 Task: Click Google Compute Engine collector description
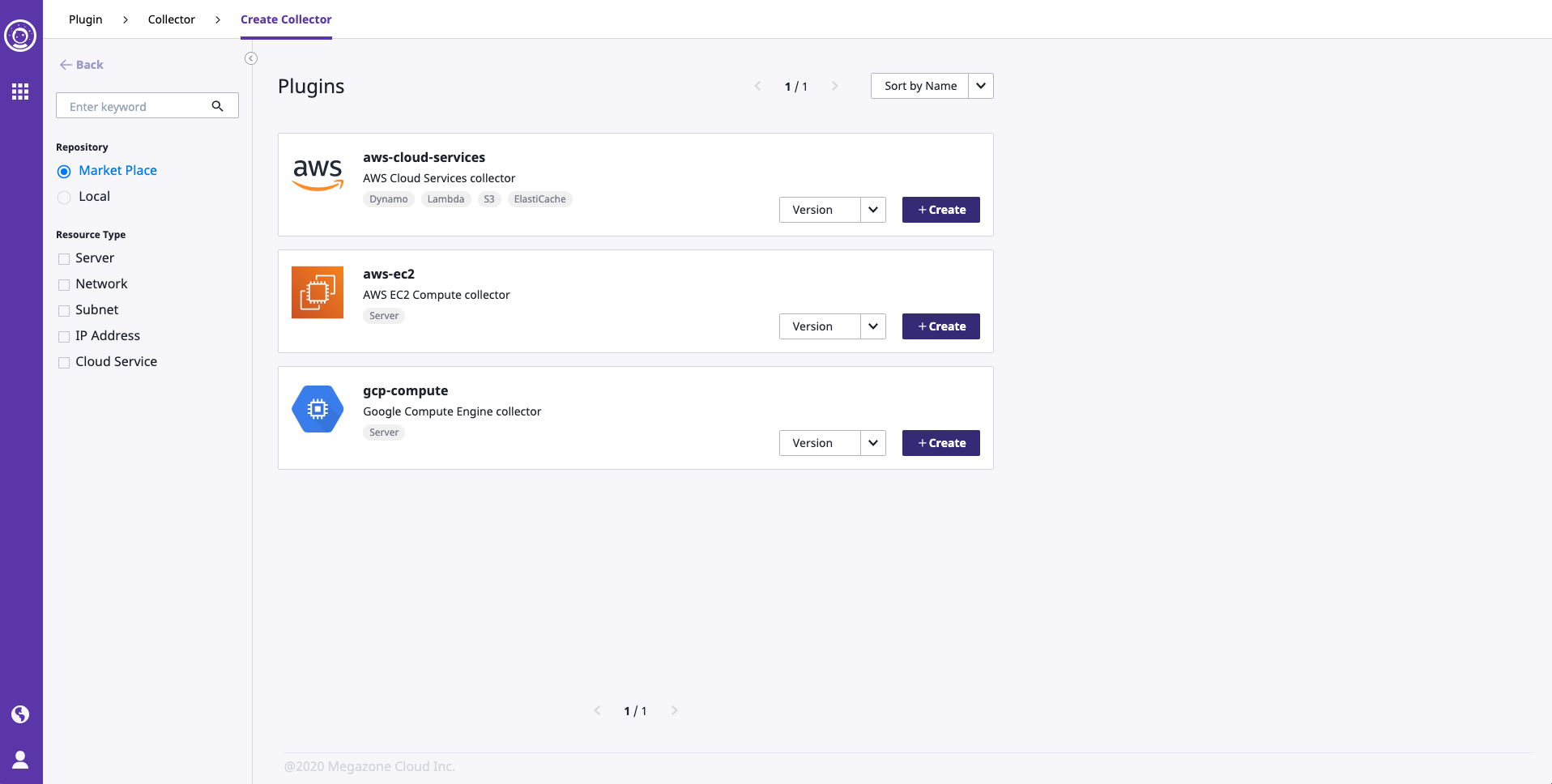coord(452,411)
